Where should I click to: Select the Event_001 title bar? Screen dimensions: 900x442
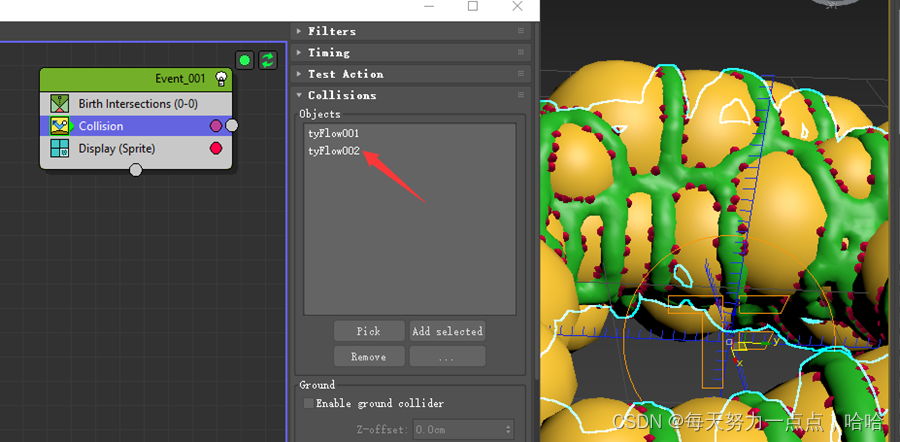pyautogui.click(x=136, y=79)
